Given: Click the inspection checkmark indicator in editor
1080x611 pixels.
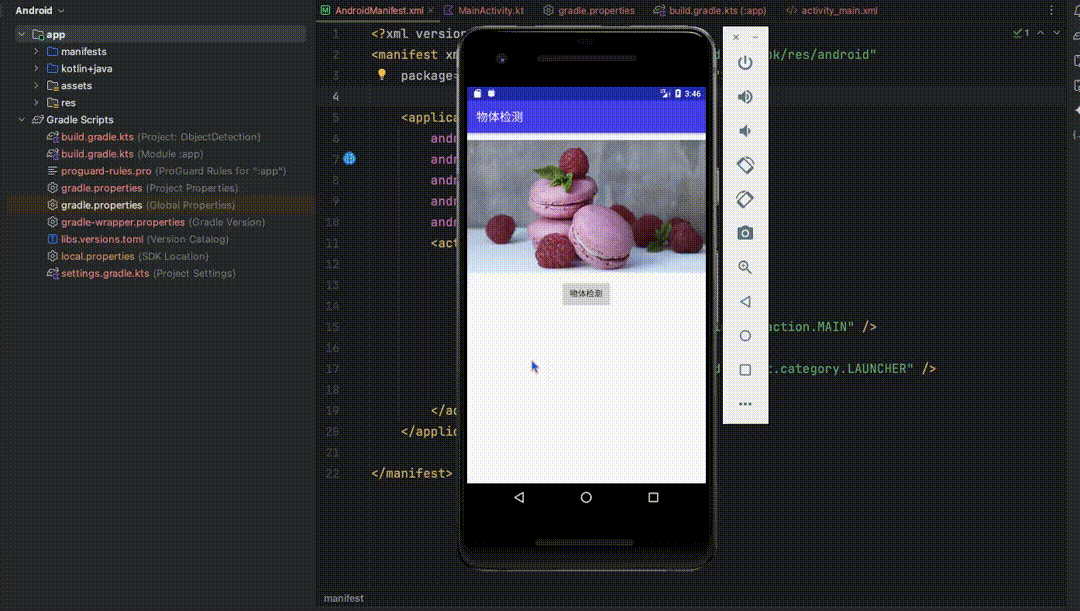Looking at the screenshot, I should coord(1021,32).
